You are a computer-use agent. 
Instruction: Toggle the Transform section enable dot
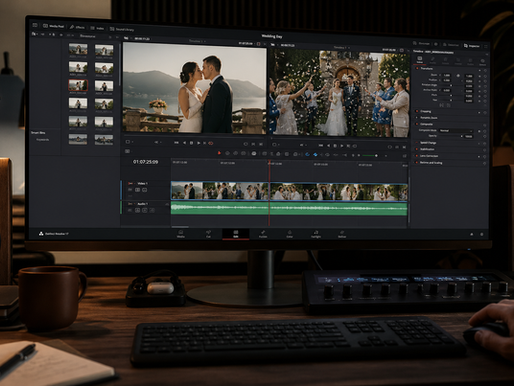(417, 68)
